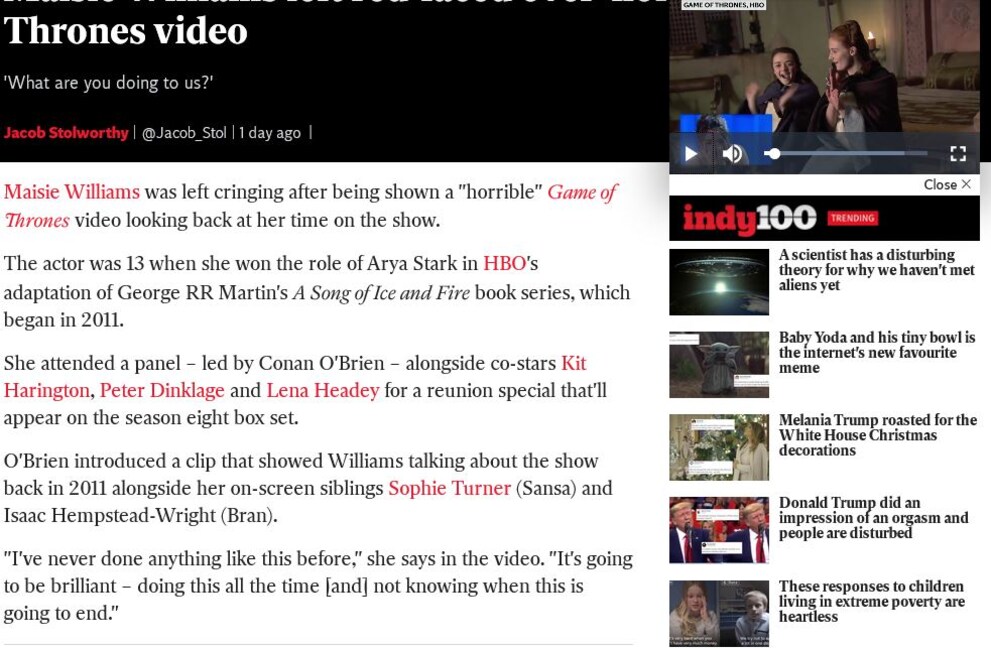Open the Kit Harington link
Image resolution: width=991 pixels, height=648 pixels.
point(295,377)
